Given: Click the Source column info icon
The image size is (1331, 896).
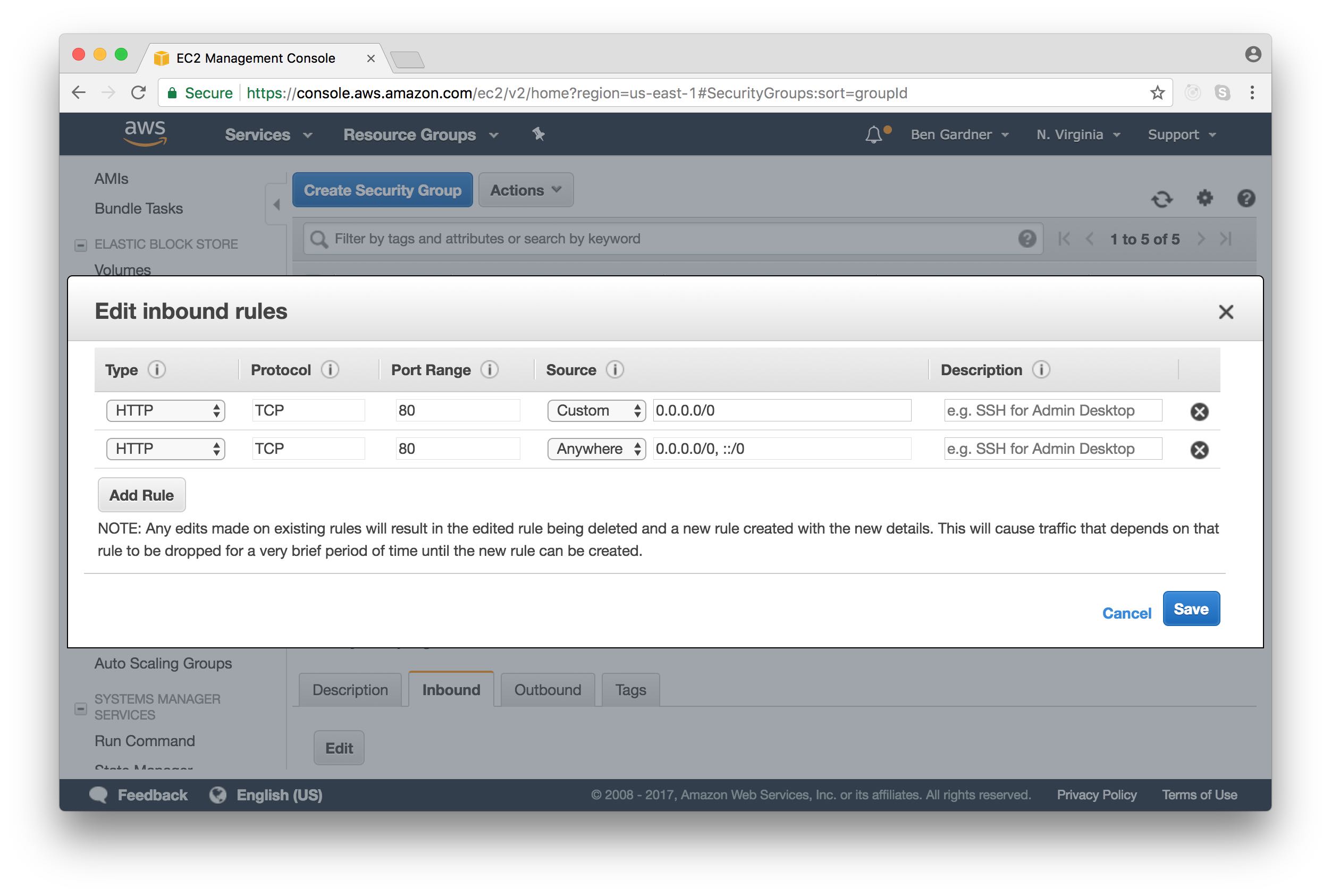Looking at the screenshot, I should pos(614,370).
